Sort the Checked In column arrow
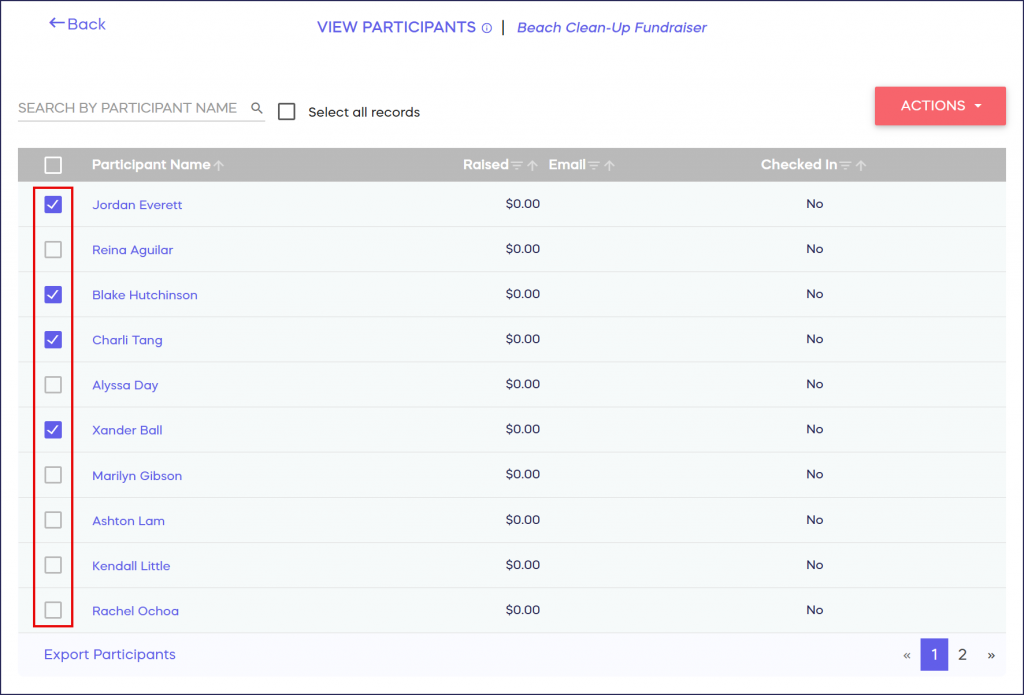The image size is (1024, 695). pyautogui.click(x=861, y=165)
